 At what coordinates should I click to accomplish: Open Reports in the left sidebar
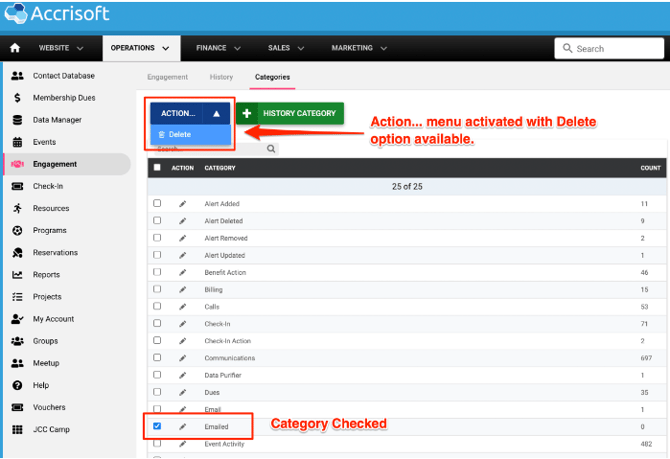click(x=46, y=275)
